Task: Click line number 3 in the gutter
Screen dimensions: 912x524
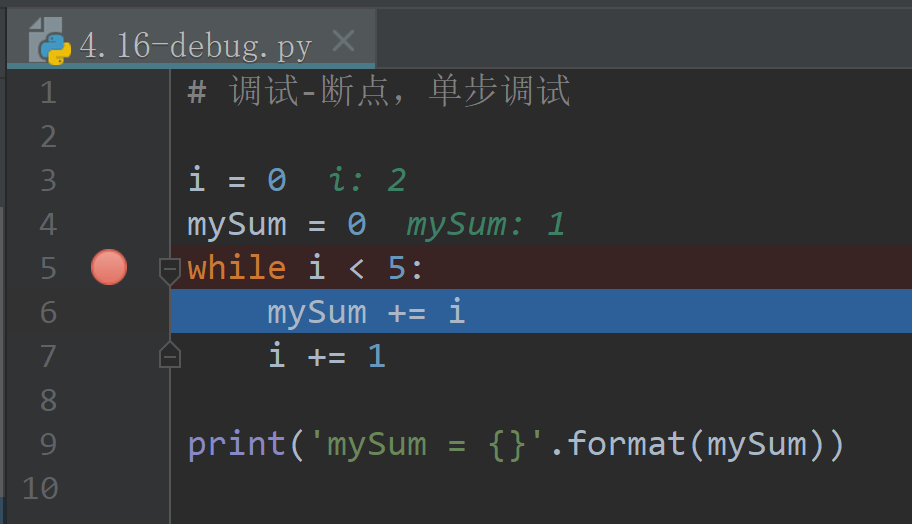Action: 47,181
